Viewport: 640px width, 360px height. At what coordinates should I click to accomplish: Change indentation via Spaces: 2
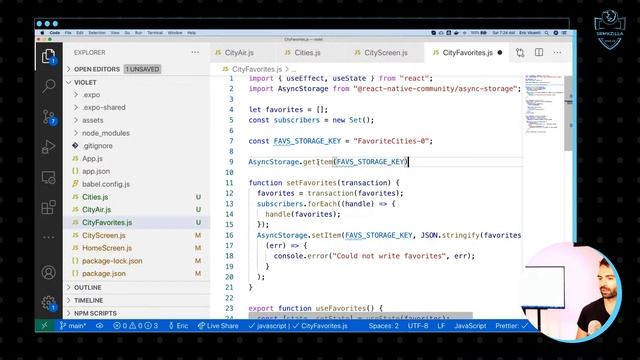383,326
